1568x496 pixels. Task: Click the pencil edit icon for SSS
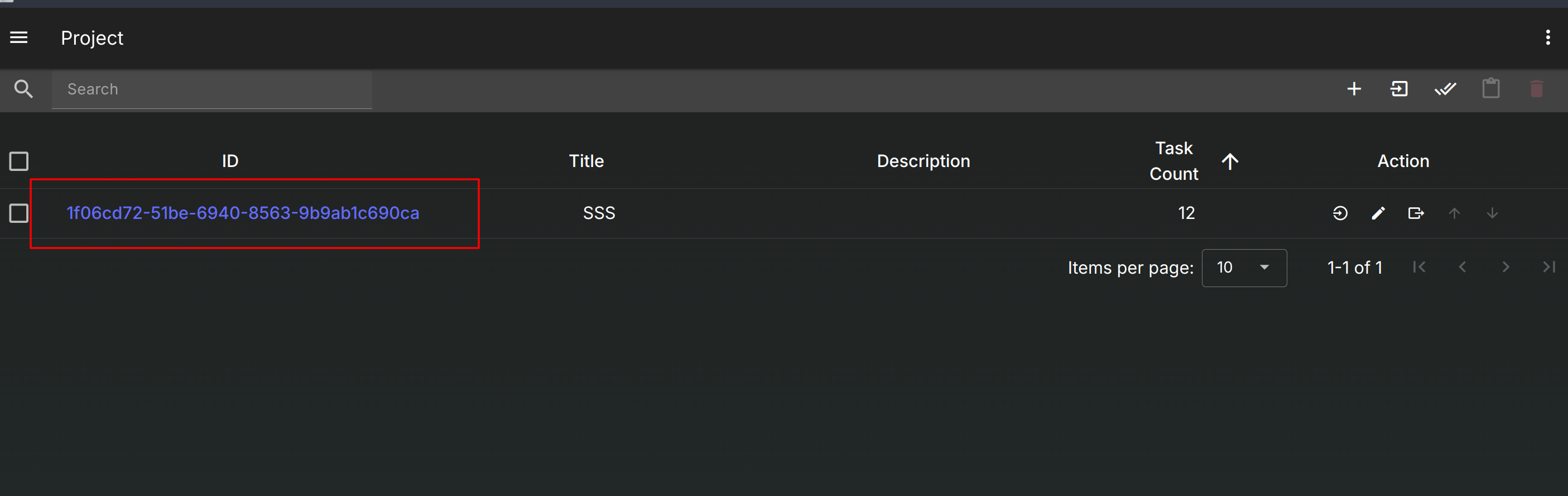pyautogui.click(x=1378, y=213)
